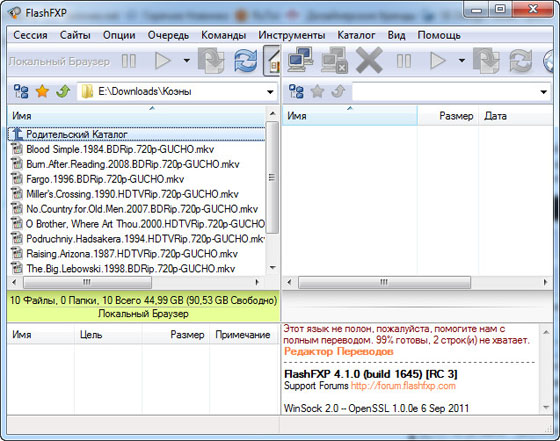Screen dimensions: 560x441
Task: Click the right pane go-up arrow icon
Action: pyautogui.click(x=338, y=91)
